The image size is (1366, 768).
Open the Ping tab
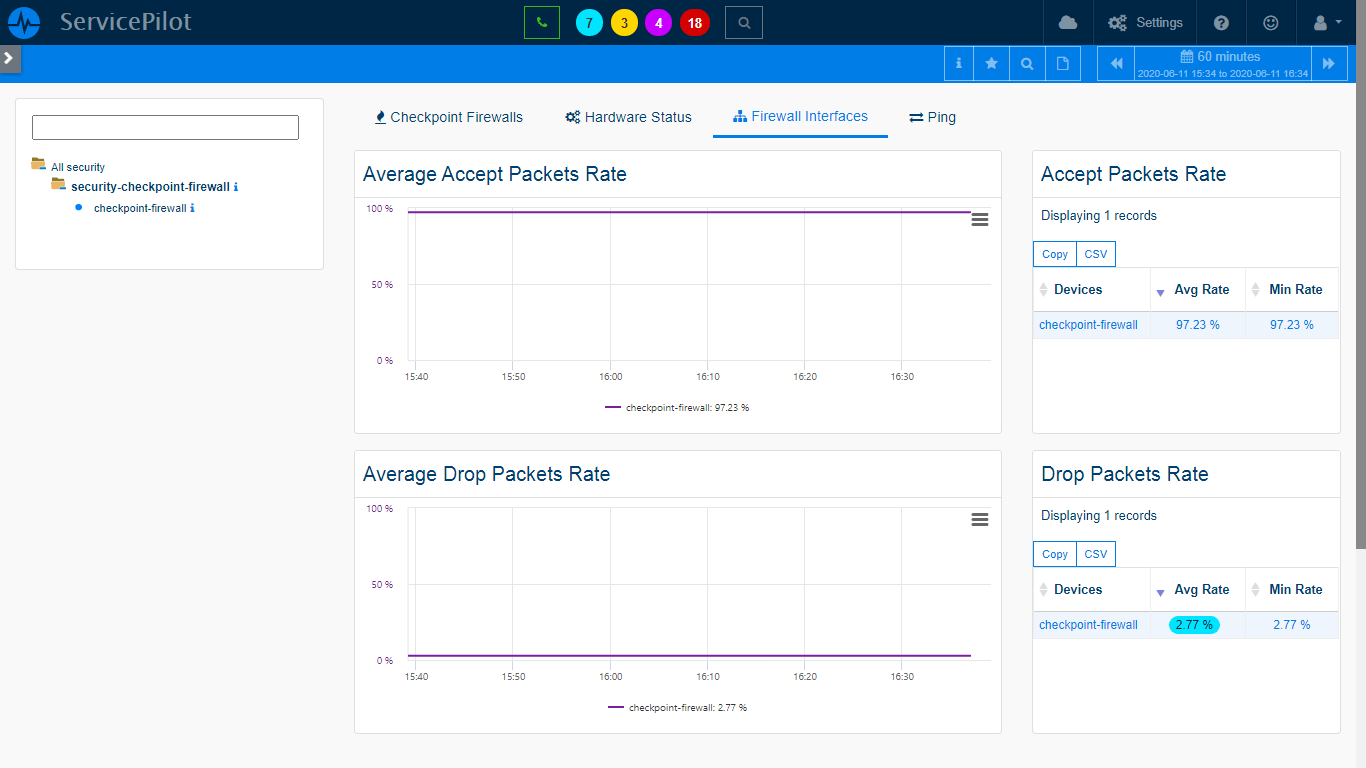[931, 117]
